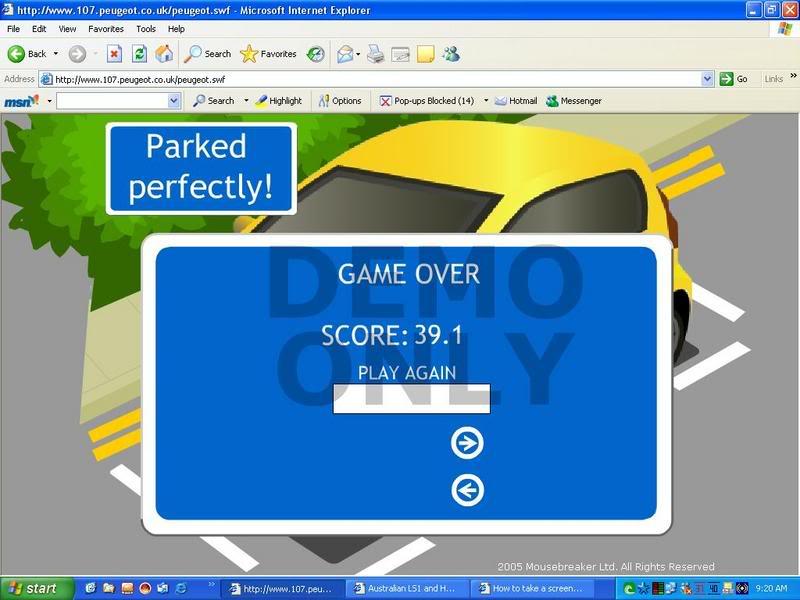Viewport: 800px width, 600px height.
Task: Click the Back navigation button
Action: [27, 54]
